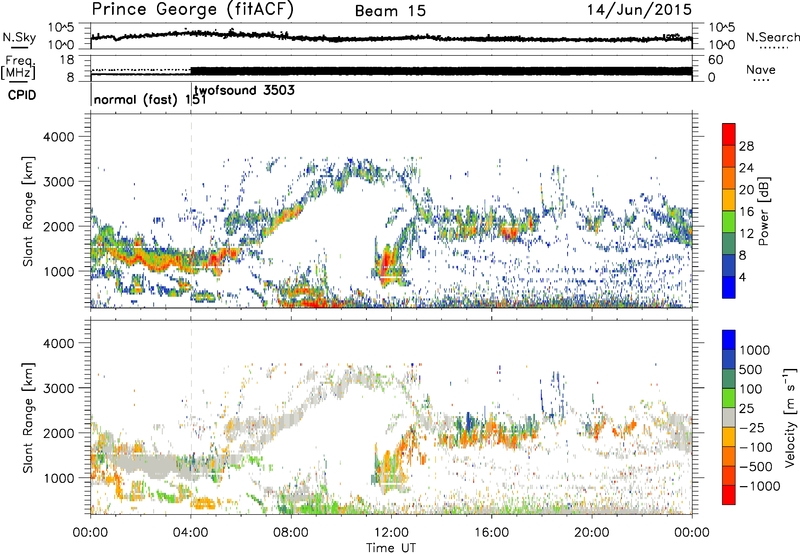Click the "12" power colorbar tick
The image size is (800, 554).
(x=746, y=234)
